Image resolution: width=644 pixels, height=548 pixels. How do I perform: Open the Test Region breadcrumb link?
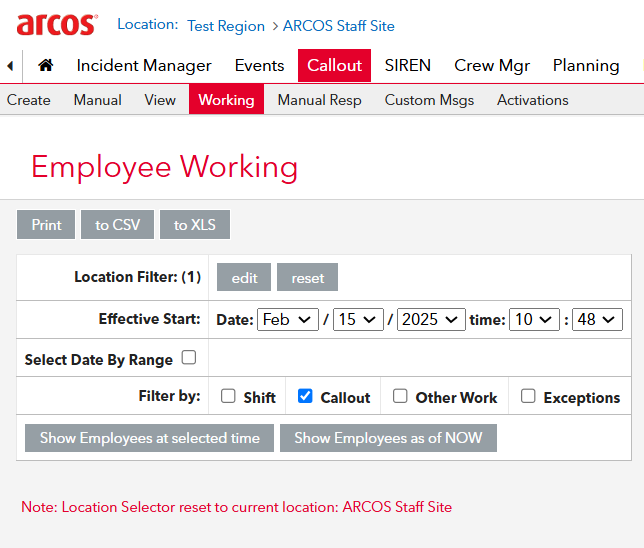click(226, 26)
